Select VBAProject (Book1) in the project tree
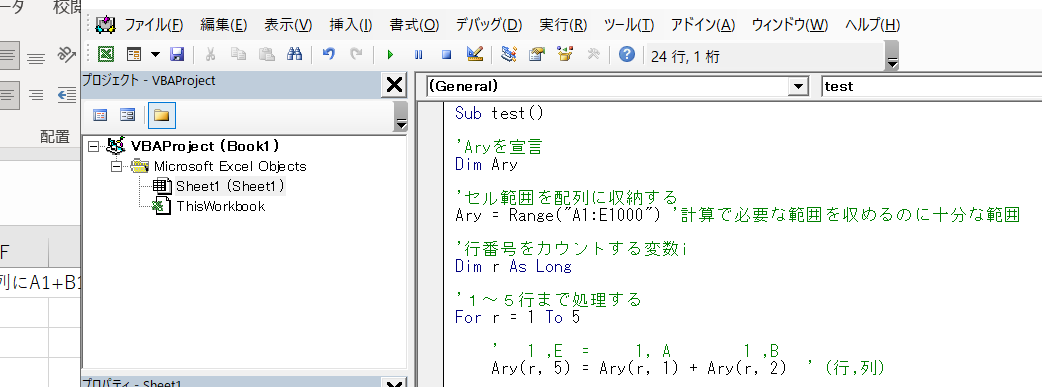Screen dimensions: 1042x387 pos(205,146)
